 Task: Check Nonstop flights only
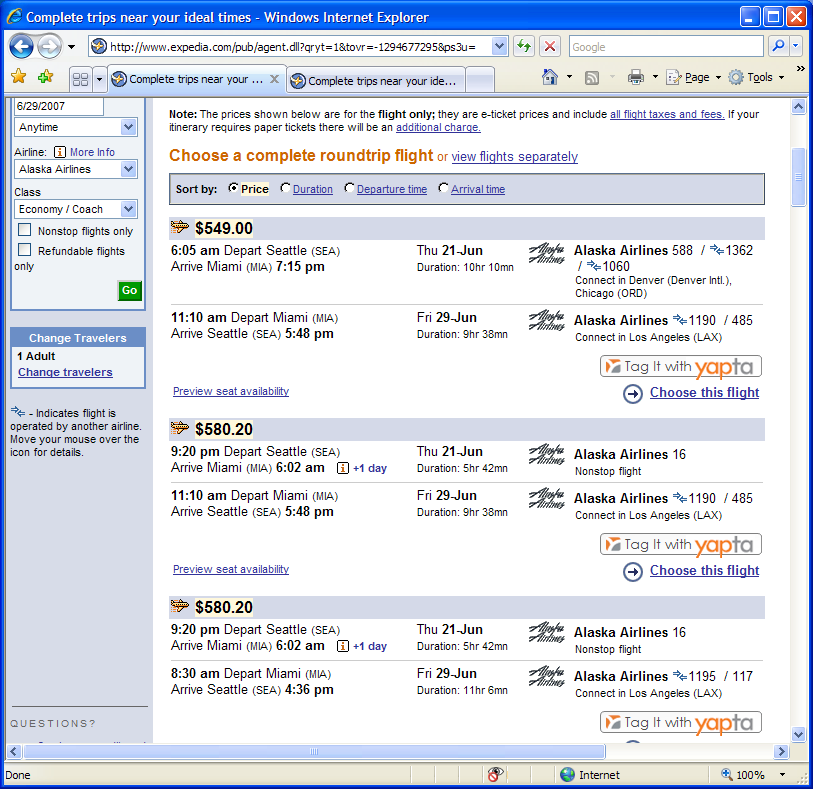[24, 230]
